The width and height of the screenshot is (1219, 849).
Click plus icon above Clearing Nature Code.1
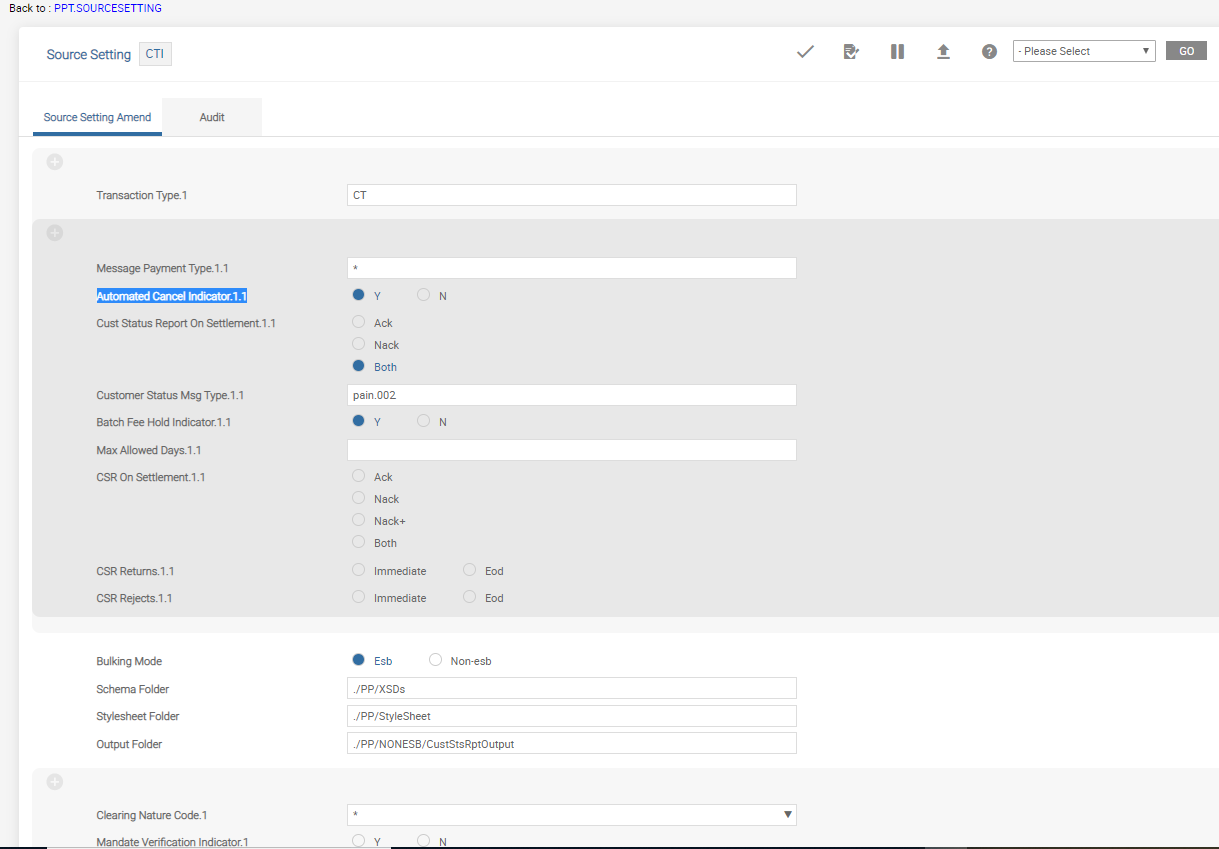tap(55, 782)
